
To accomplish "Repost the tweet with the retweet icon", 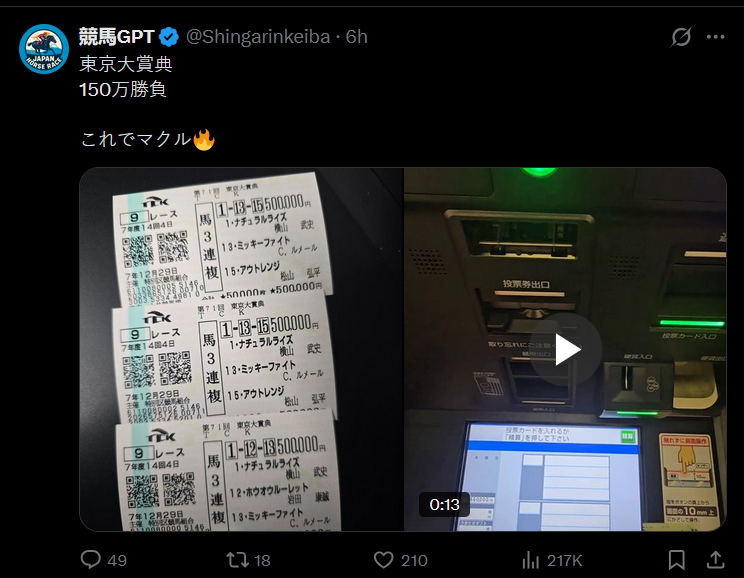I will (237, 560).
